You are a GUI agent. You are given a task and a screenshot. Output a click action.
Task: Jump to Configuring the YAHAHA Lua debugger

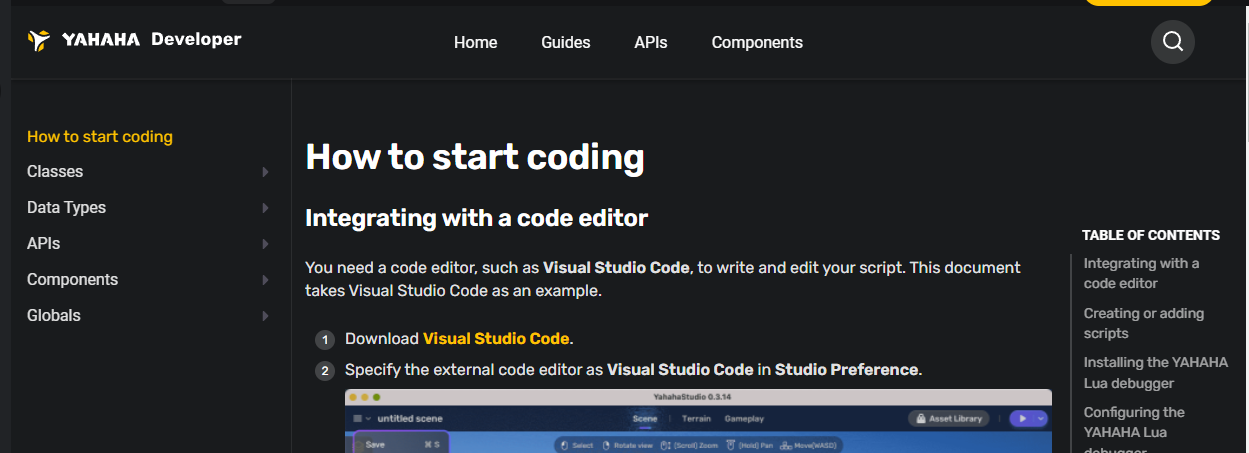(x=1134, y=431)
